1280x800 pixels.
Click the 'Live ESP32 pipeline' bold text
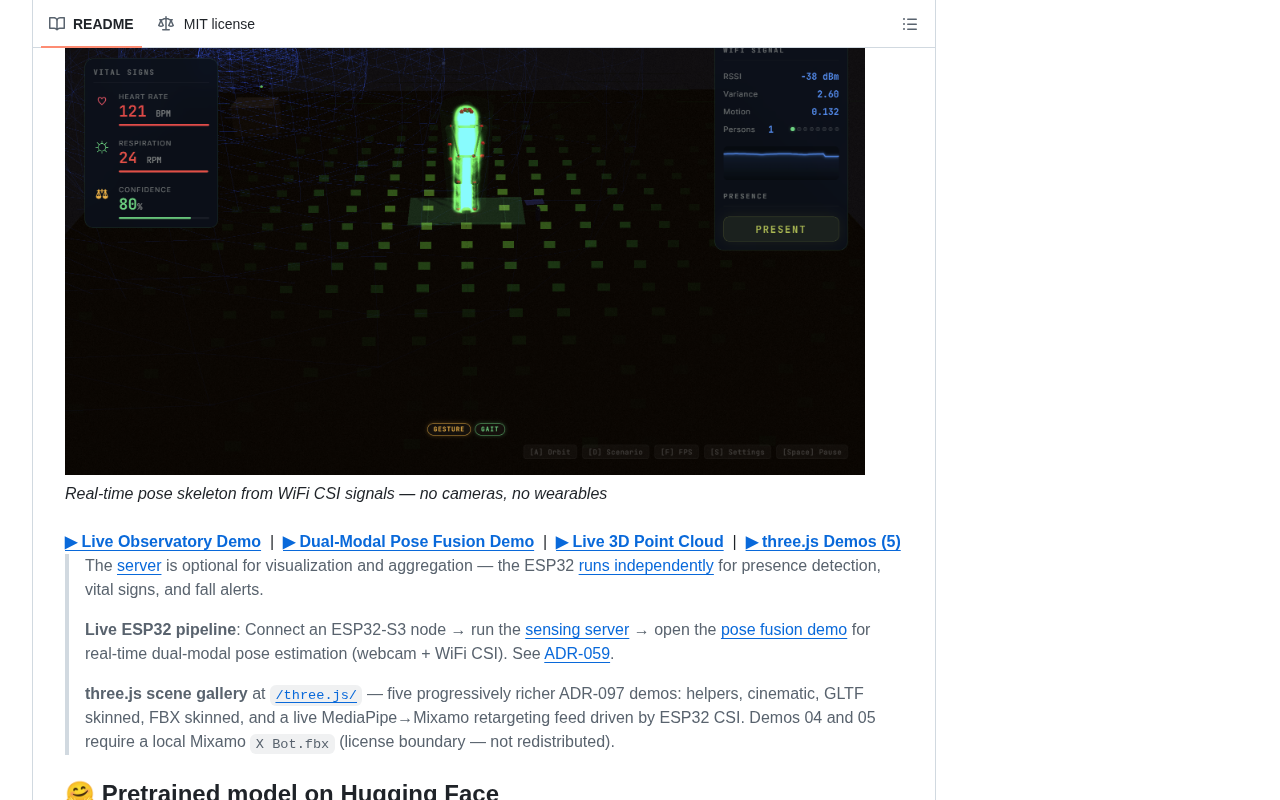click(x=160, y=630)
